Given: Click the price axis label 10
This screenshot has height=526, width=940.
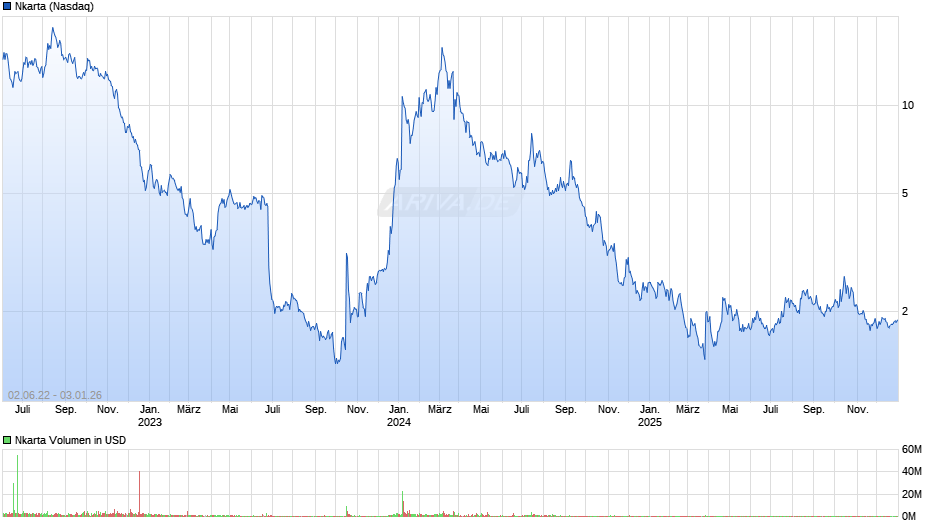Looking at the screenshot, I should pyautogui.click(x=908, y=106).
